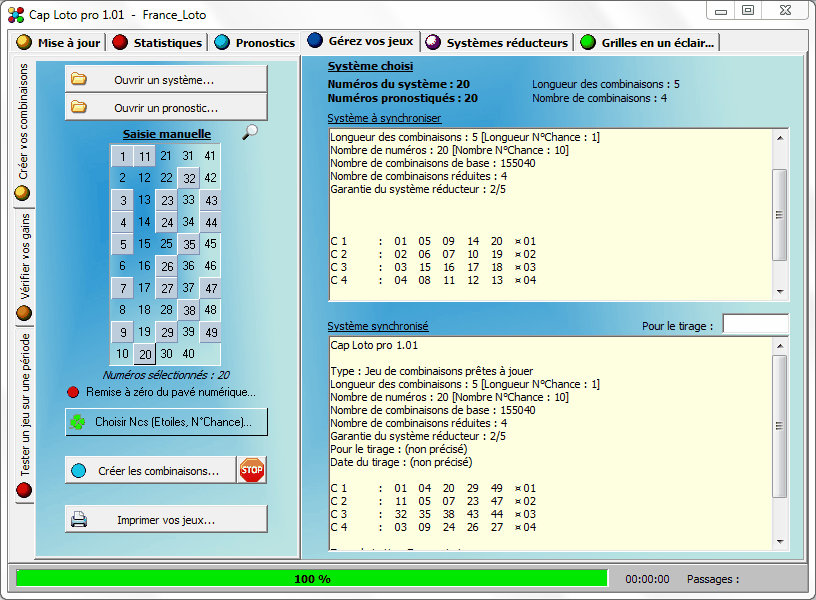
Task: Select the vertical tab Créer vos combinaisons
Action: pos(23,132)
